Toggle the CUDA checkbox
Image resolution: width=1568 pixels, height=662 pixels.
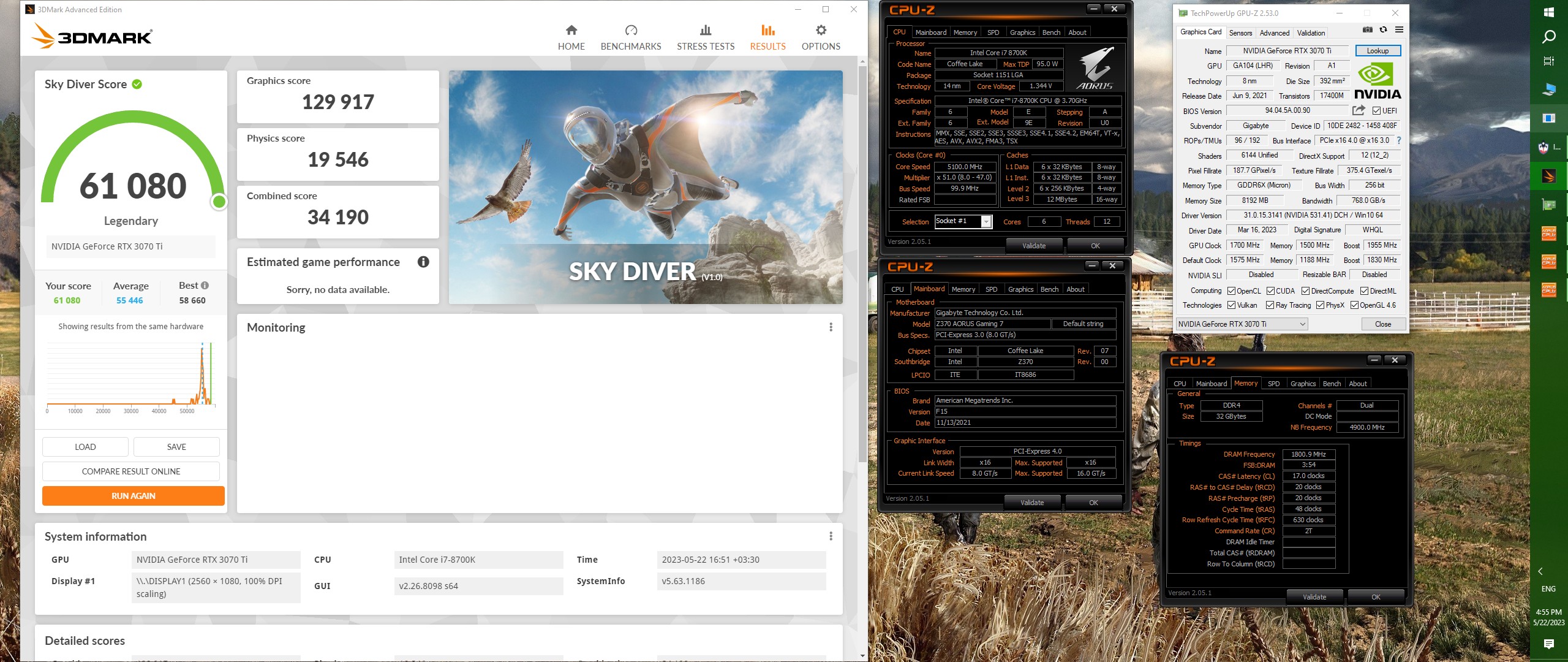click(1270, 291)
